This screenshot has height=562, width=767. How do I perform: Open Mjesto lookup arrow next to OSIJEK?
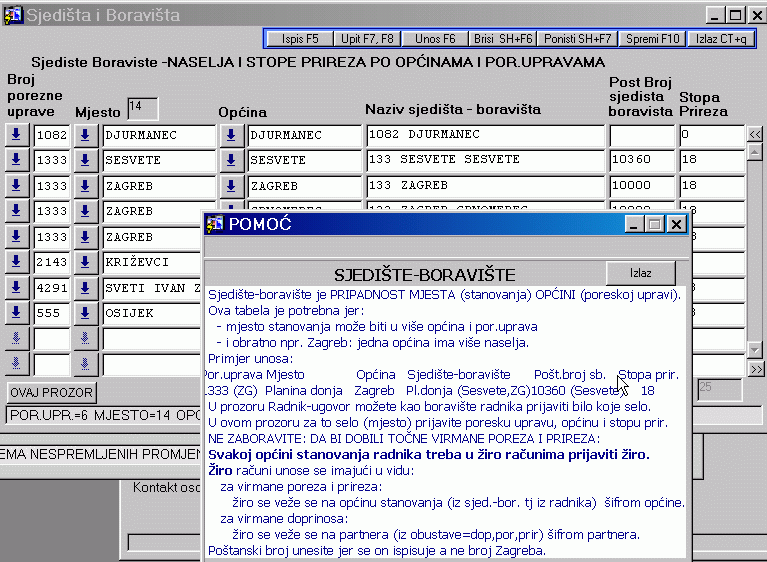[85, 313]
